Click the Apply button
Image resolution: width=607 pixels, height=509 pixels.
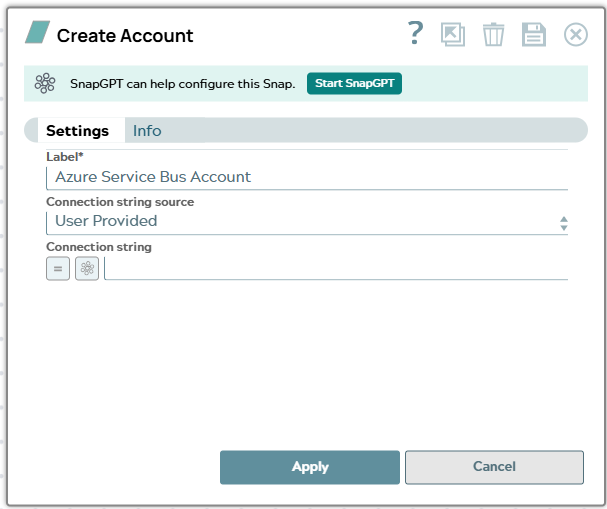(310, 467)
